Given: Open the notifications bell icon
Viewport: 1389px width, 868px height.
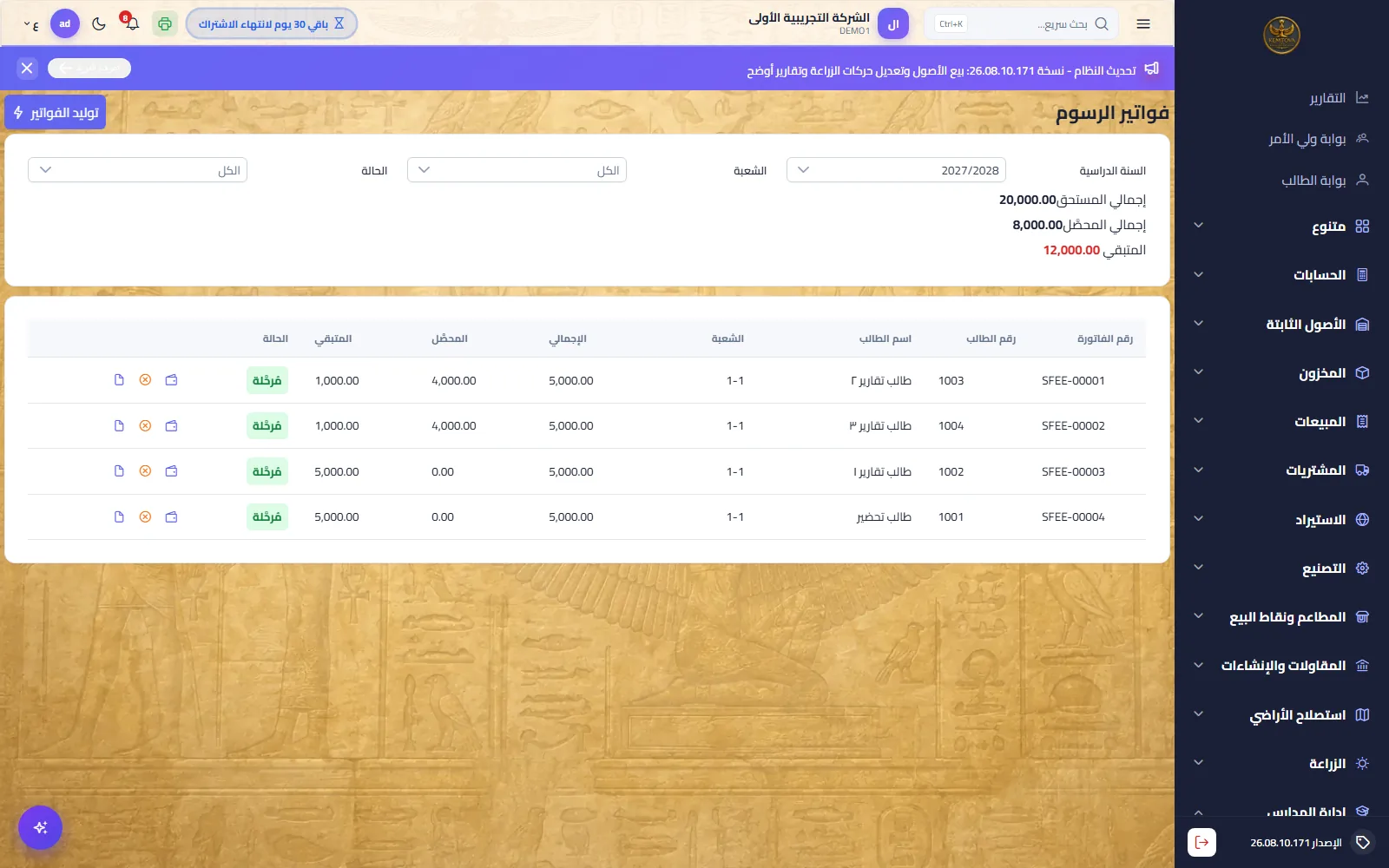Looking at the screenshot, I should [132, 23].
